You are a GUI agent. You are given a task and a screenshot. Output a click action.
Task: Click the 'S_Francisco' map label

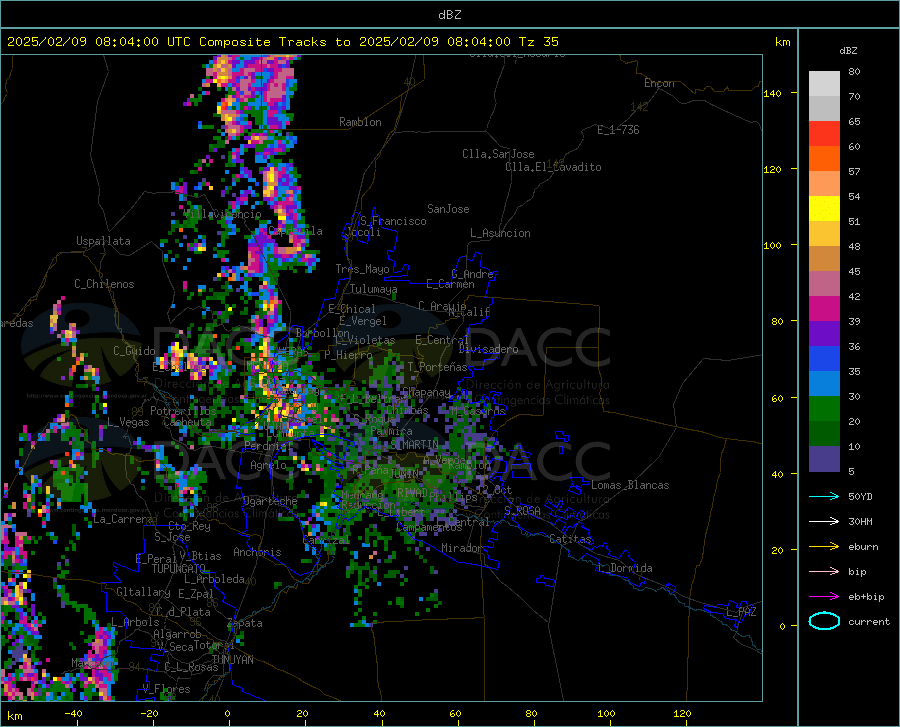pyautogui.click(x=393, y=221)
